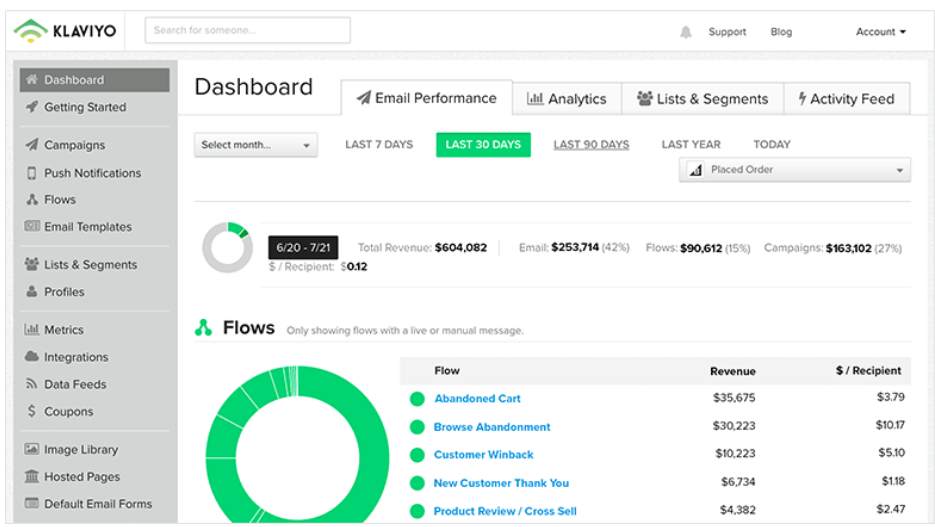Select the Today date range
The height and width of the screenshot is (527, 935).
[x=772, y=144]
